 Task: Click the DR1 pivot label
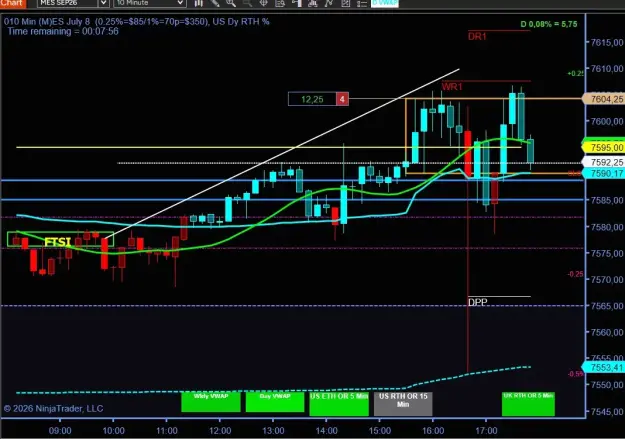tap(477, 37)
